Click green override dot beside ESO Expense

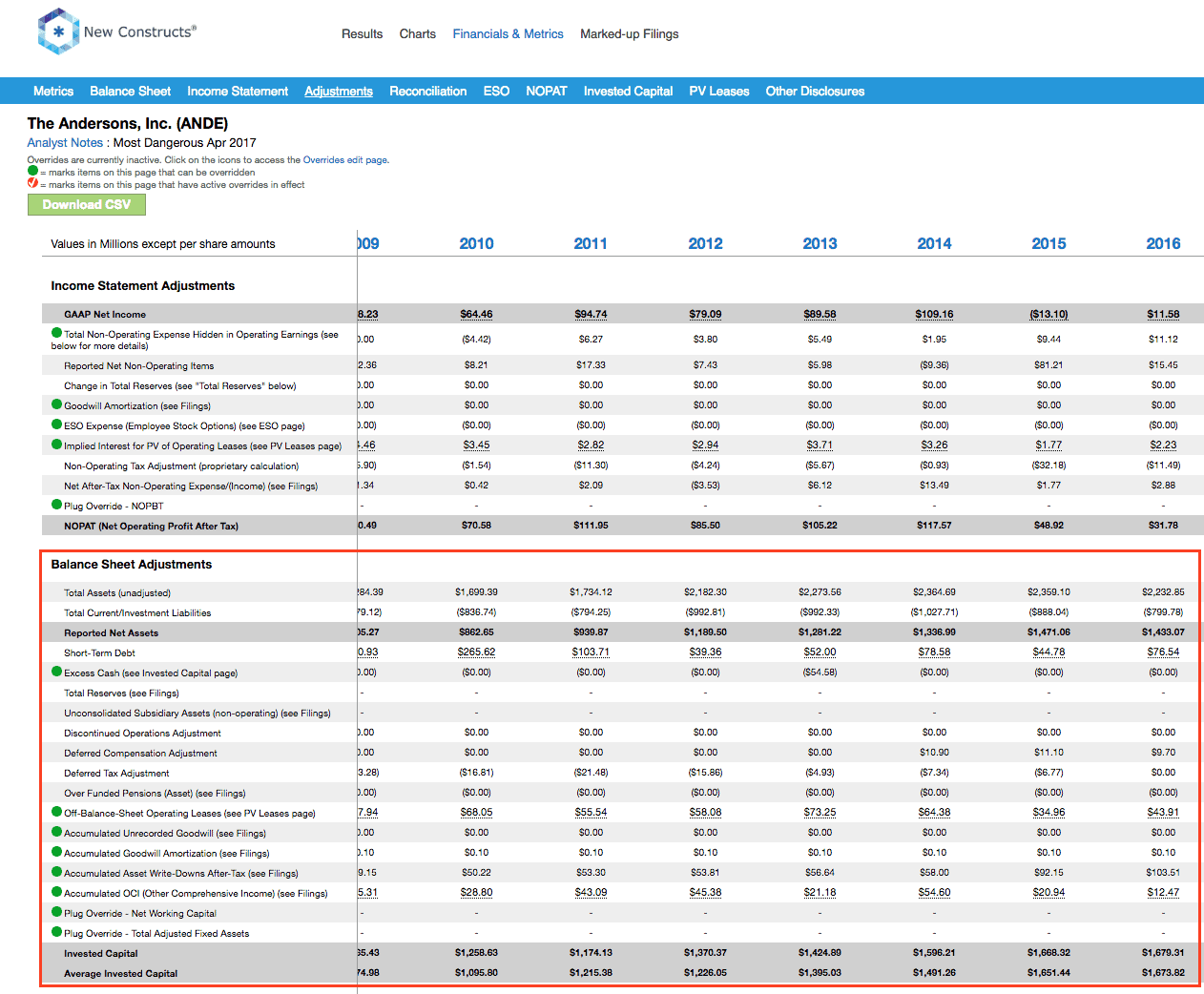[57, 425]
